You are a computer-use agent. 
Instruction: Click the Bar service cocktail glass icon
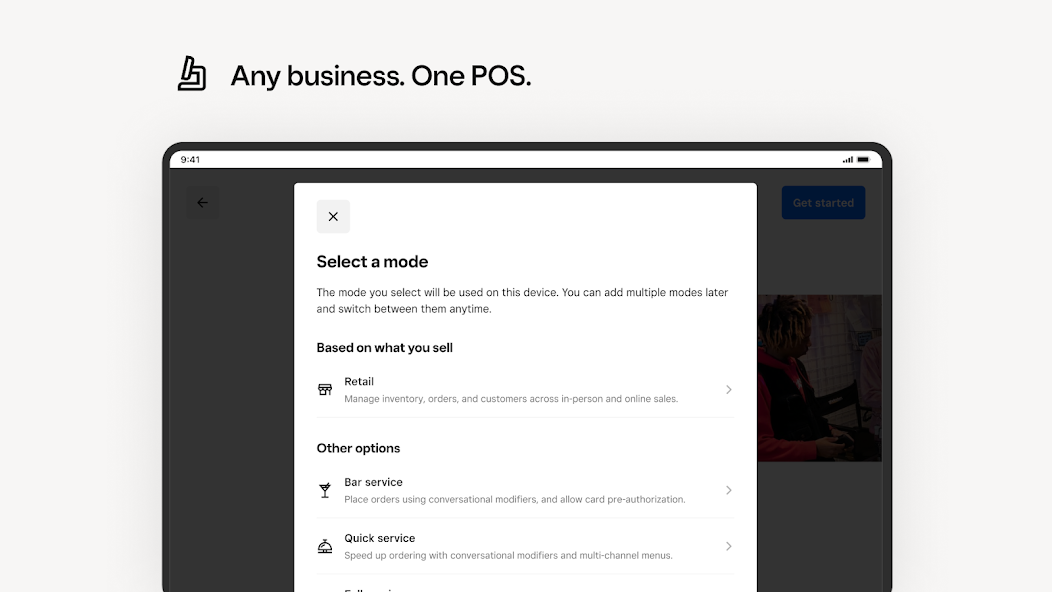325,490
